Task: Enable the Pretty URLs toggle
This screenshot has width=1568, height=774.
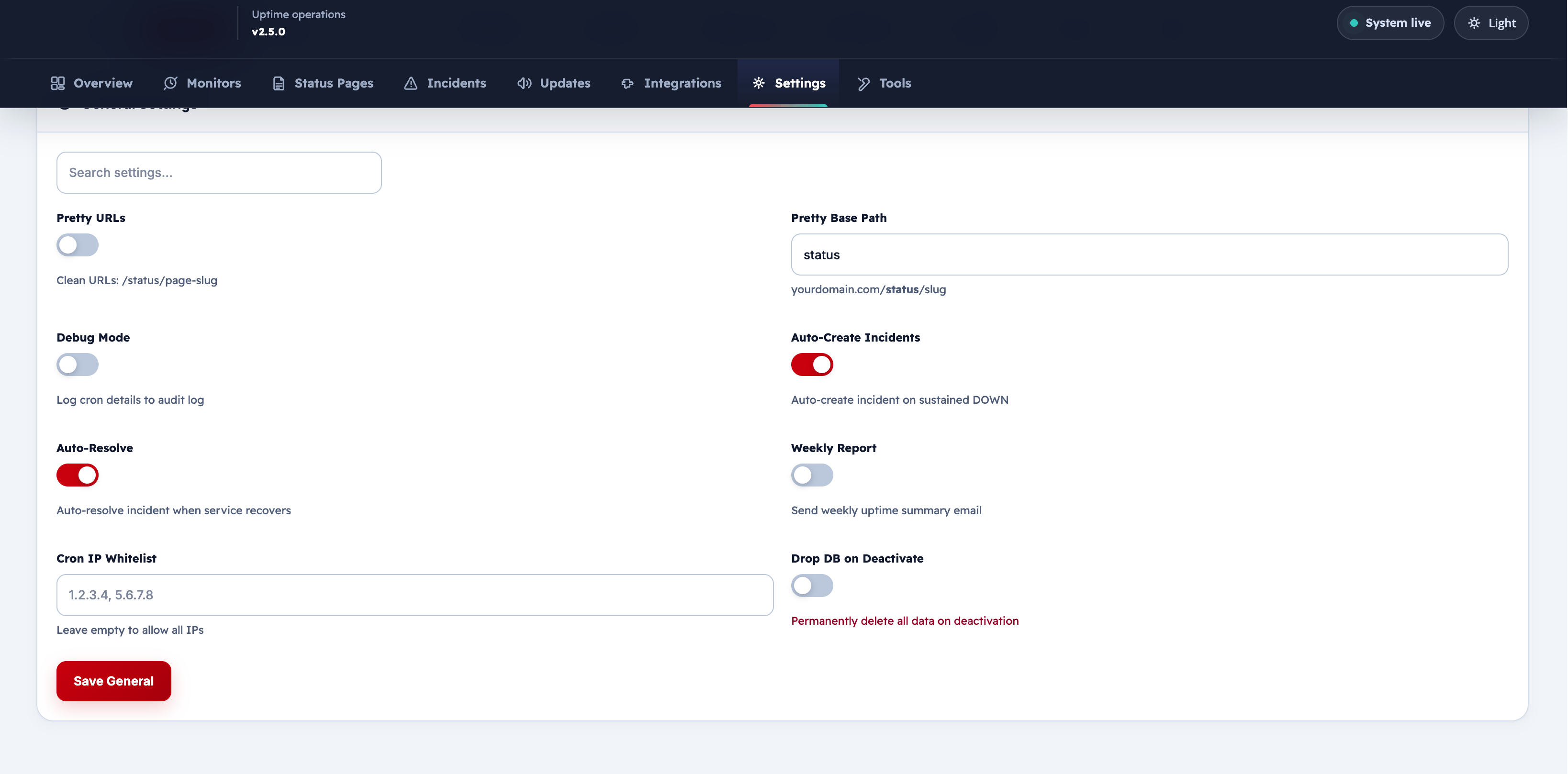Action: click(x=78, y=245)
